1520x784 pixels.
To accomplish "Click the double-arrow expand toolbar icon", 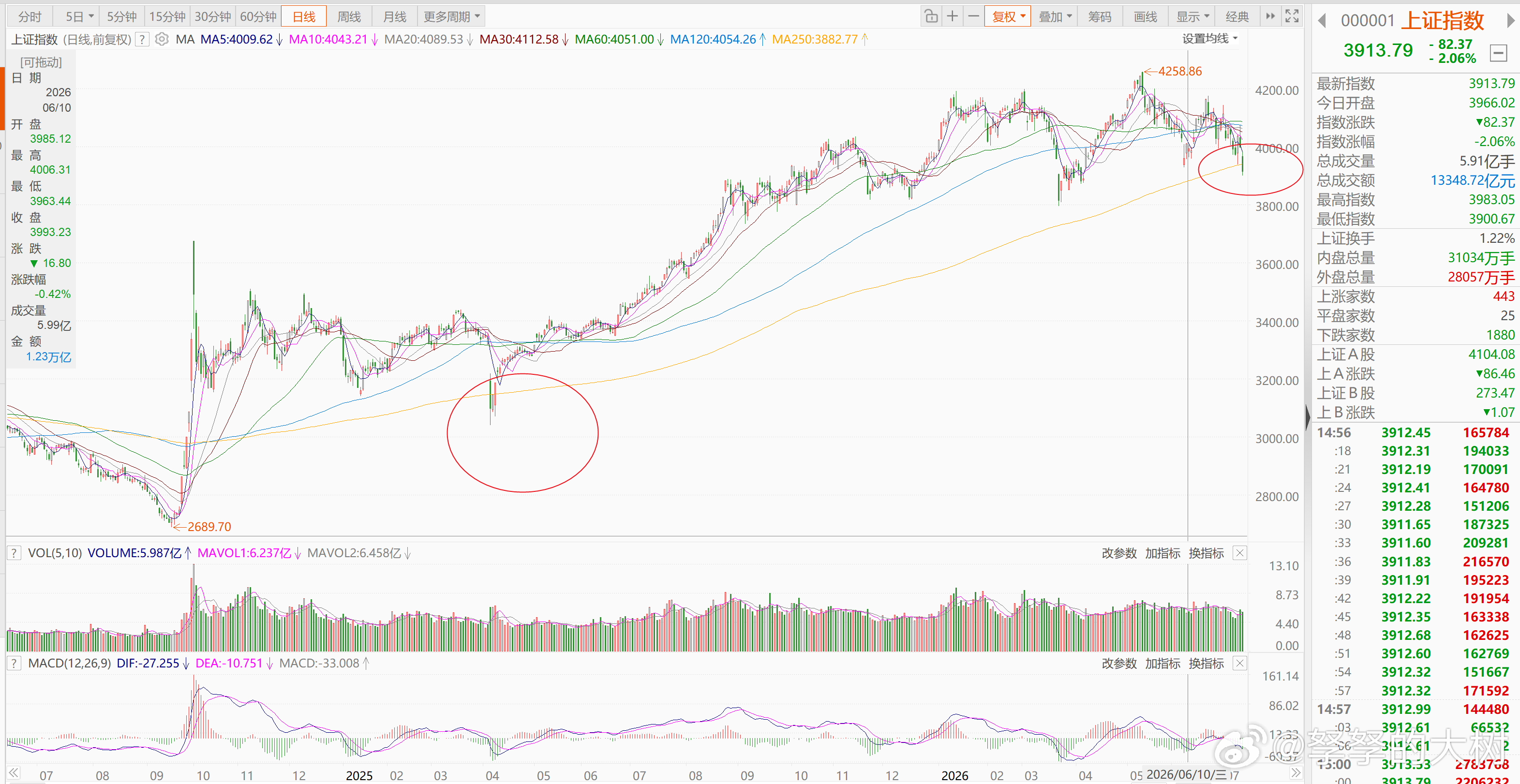I will 1270,16.
